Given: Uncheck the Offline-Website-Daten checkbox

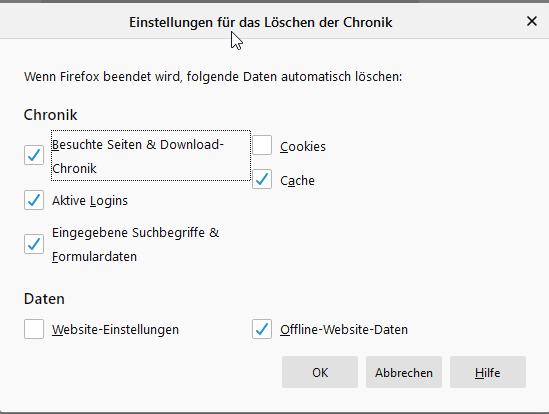Looking at the screenshot, I should (262, 329).
